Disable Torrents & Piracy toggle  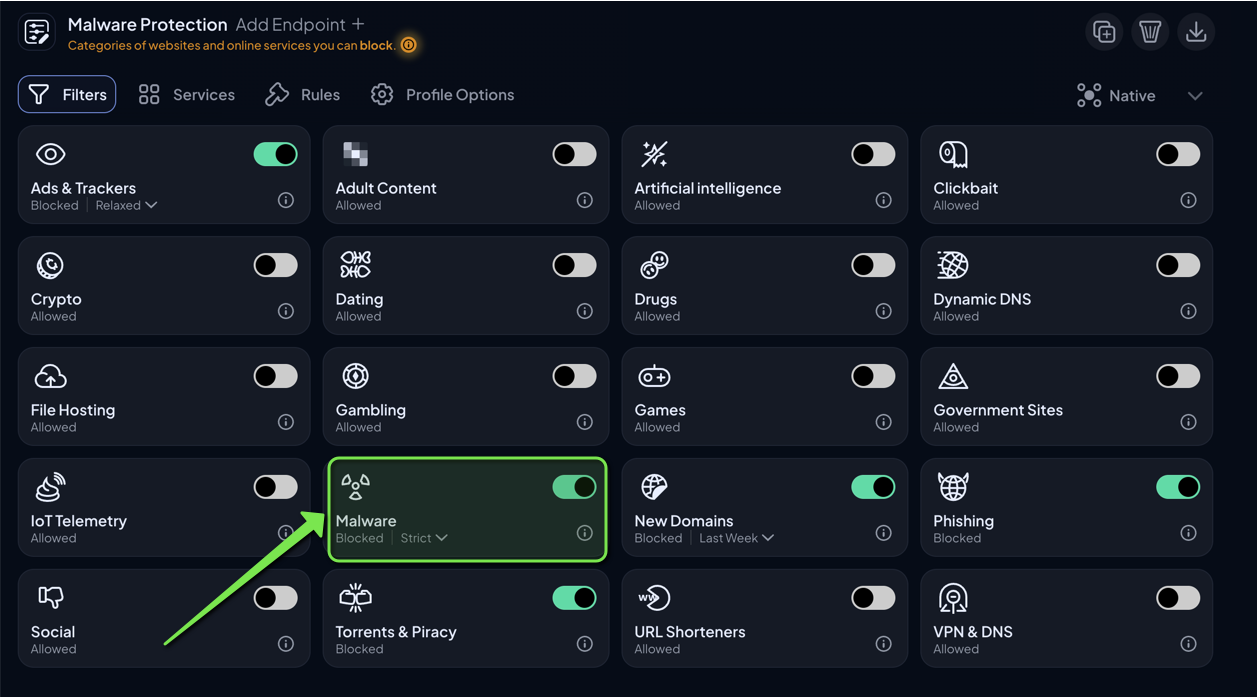click(x=574, y=598)
